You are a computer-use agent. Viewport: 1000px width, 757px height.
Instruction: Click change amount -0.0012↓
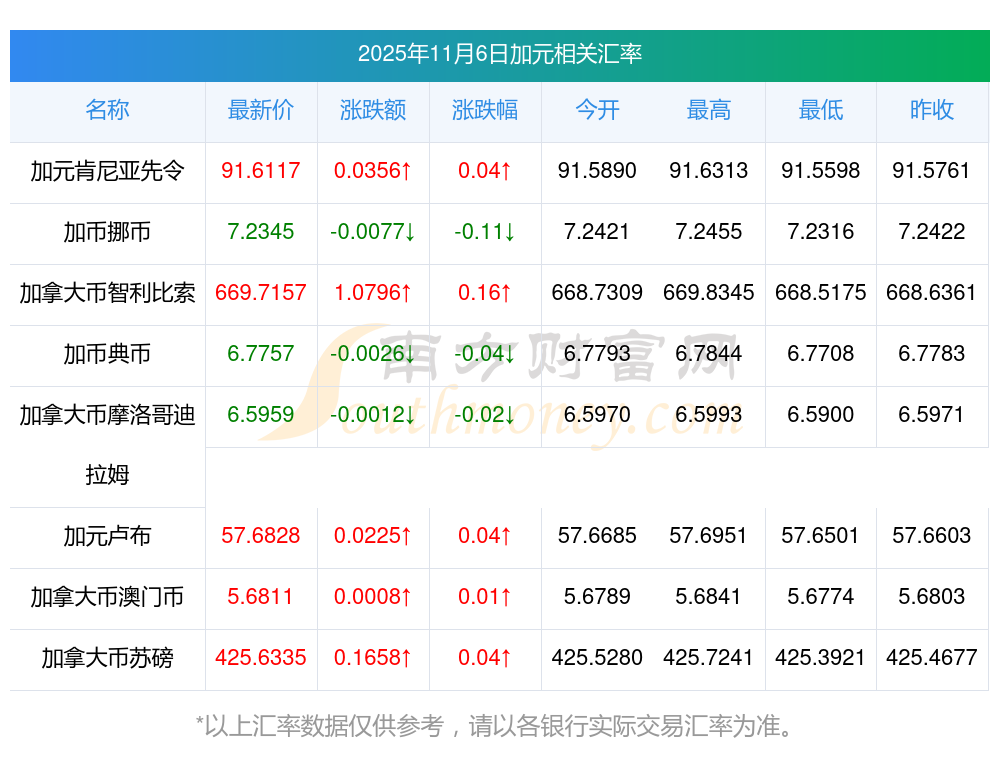click(x=372, y=415)
